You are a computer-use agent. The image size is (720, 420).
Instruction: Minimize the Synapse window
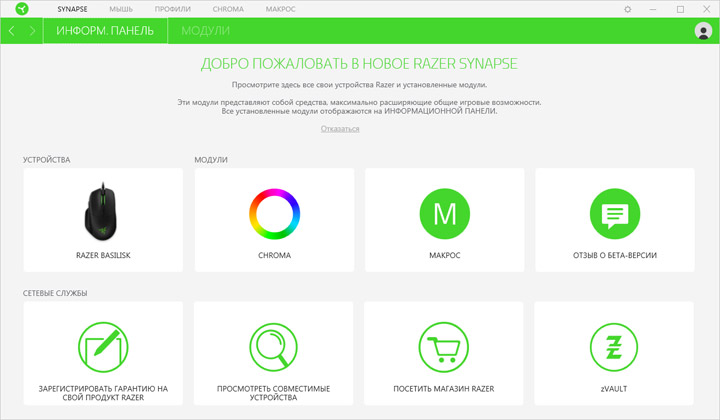653,9
